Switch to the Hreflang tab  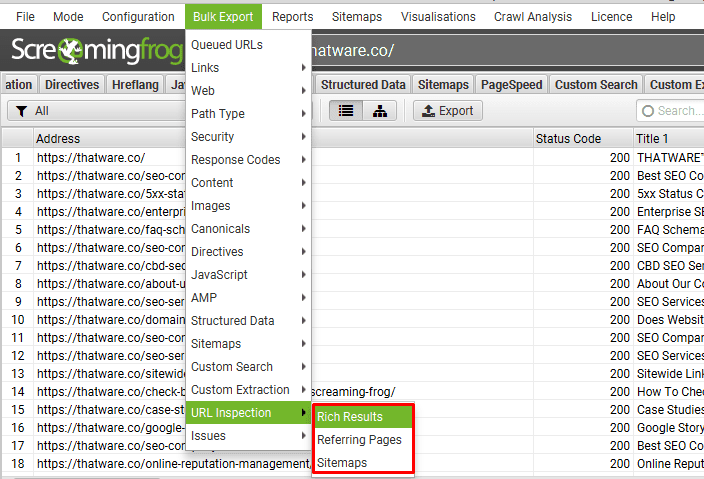tap(135, 84)
